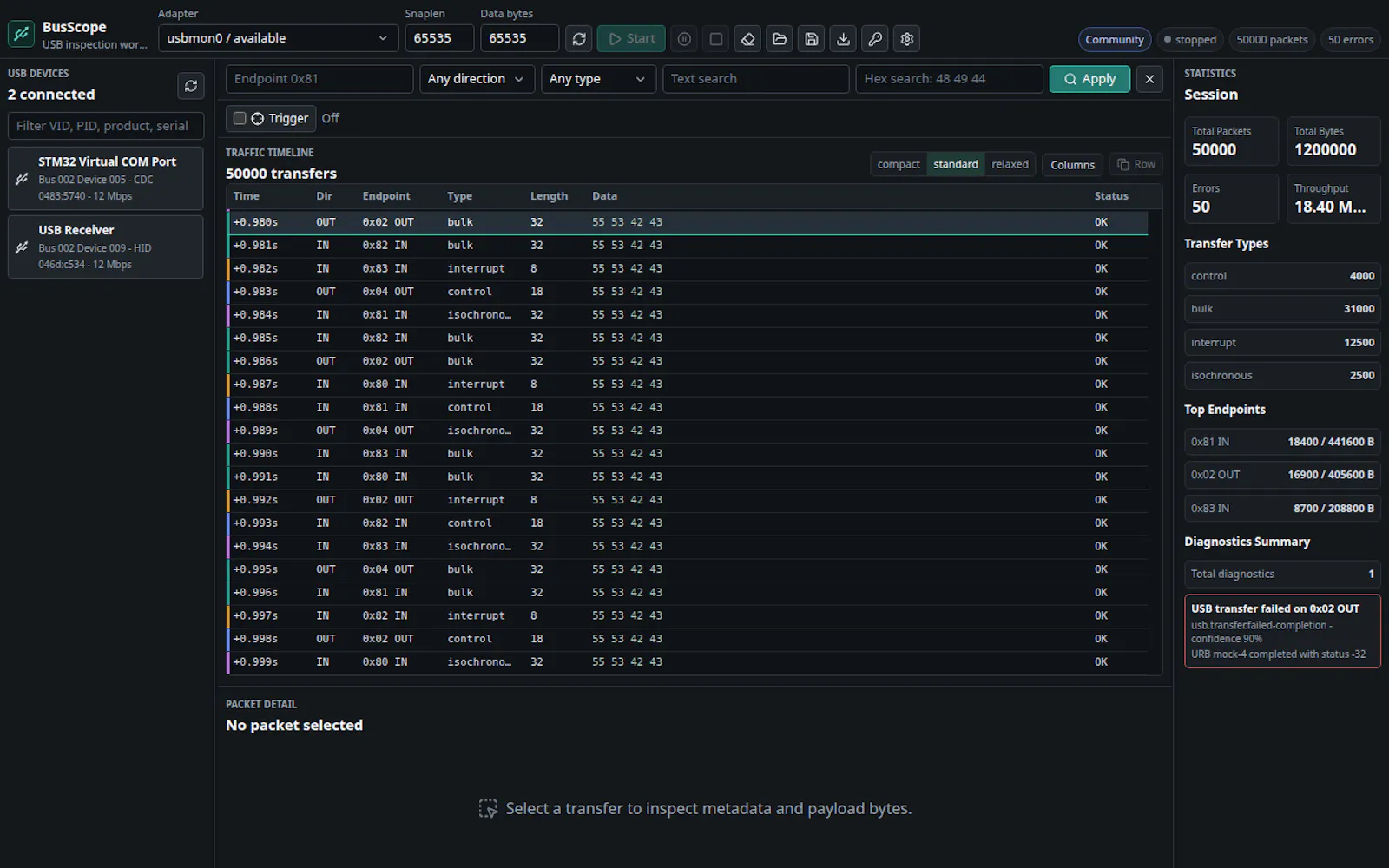Screen dimensions: 1389x868
Task: Click the Community edition badge
Action: [1115, 39]
